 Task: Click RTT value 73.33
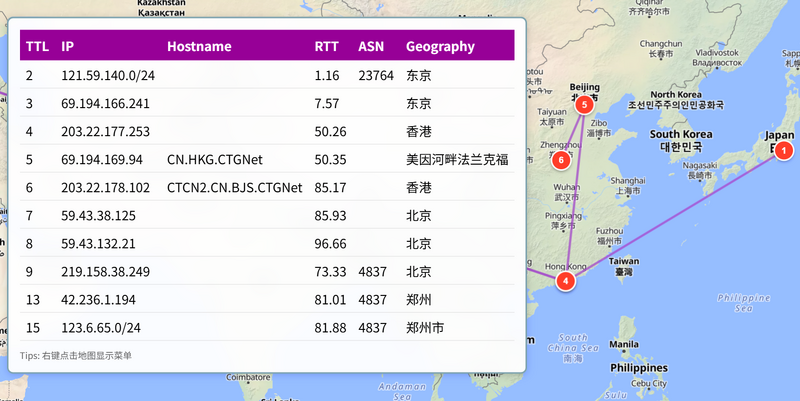pos(330,272)
